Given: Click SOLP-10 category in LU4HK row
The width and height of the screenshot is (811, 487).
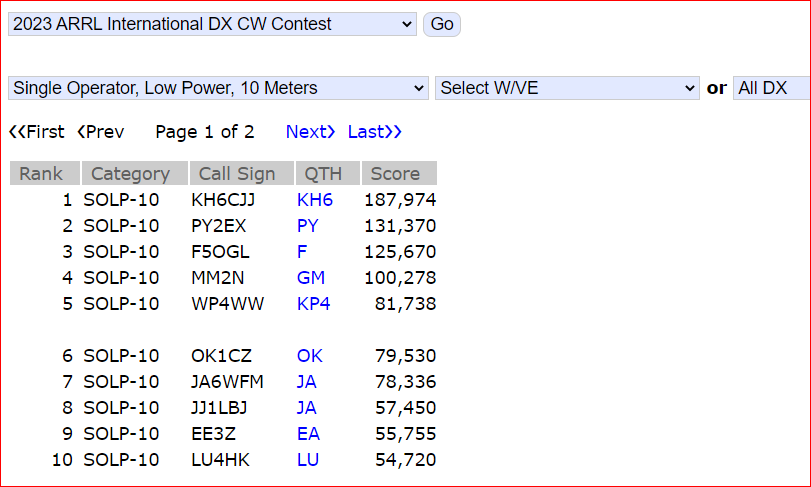Looking at the screenshot, I should 121,459.
